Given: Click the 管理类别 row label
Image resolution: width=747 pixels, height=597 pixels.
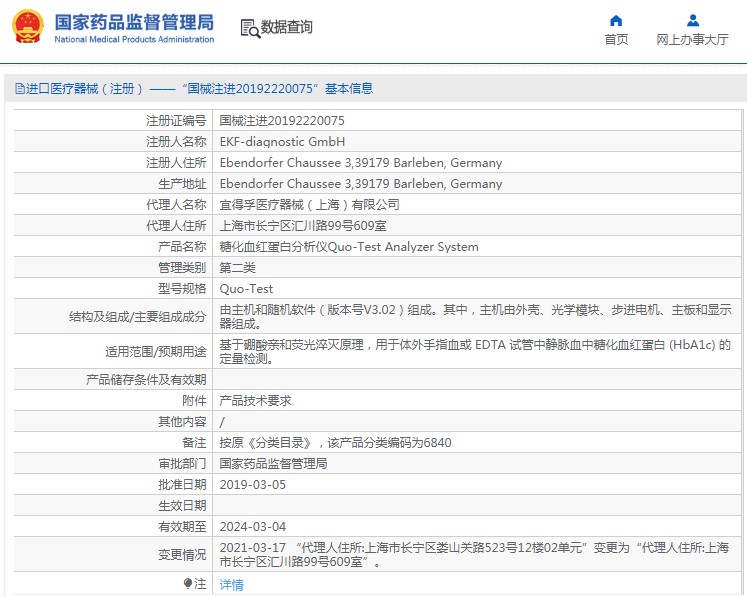Looking at the screenshot, I should pyautogui.click(x=182, y=267).
